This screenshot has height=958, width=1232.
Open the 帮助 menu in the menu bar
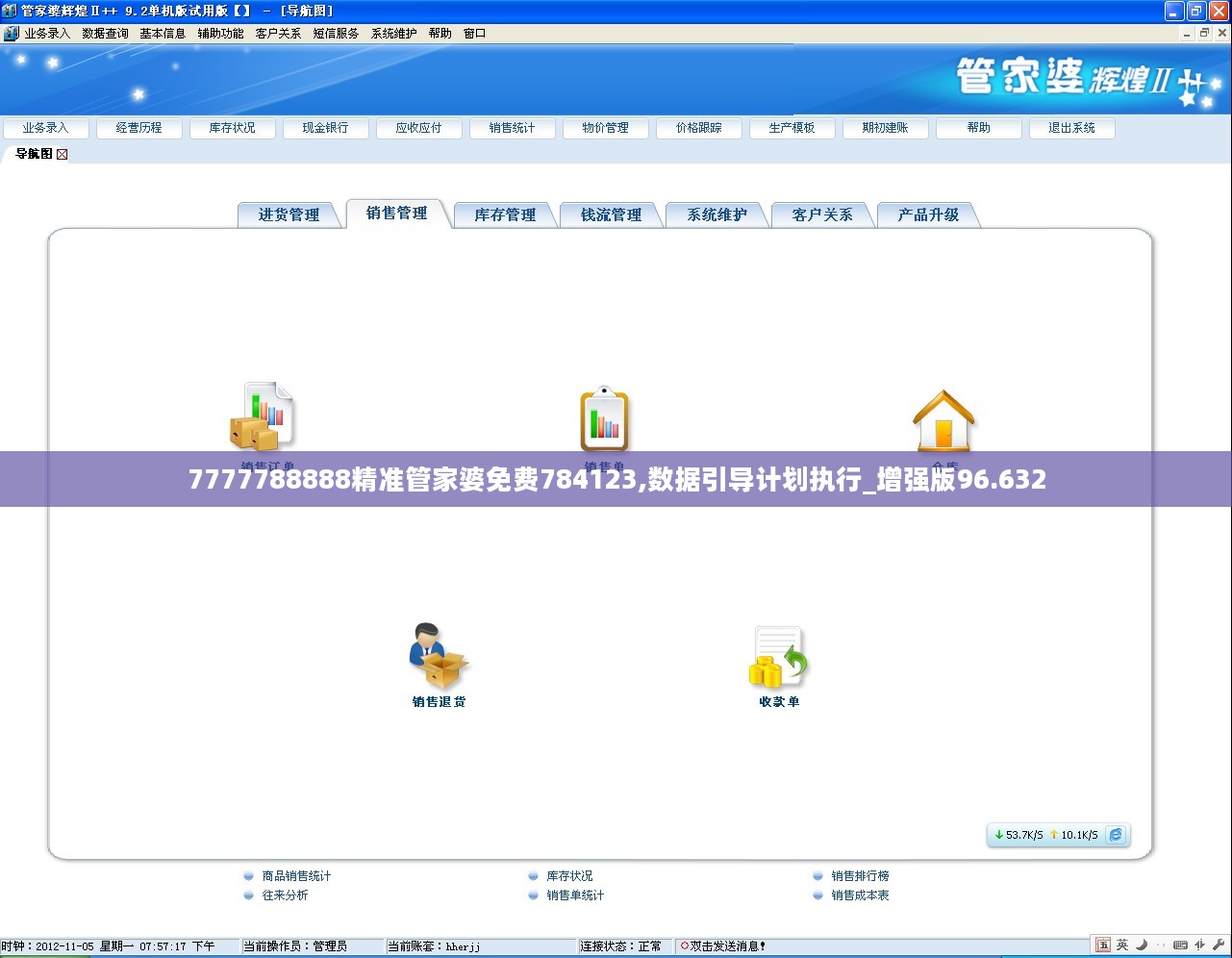[440, 34]
